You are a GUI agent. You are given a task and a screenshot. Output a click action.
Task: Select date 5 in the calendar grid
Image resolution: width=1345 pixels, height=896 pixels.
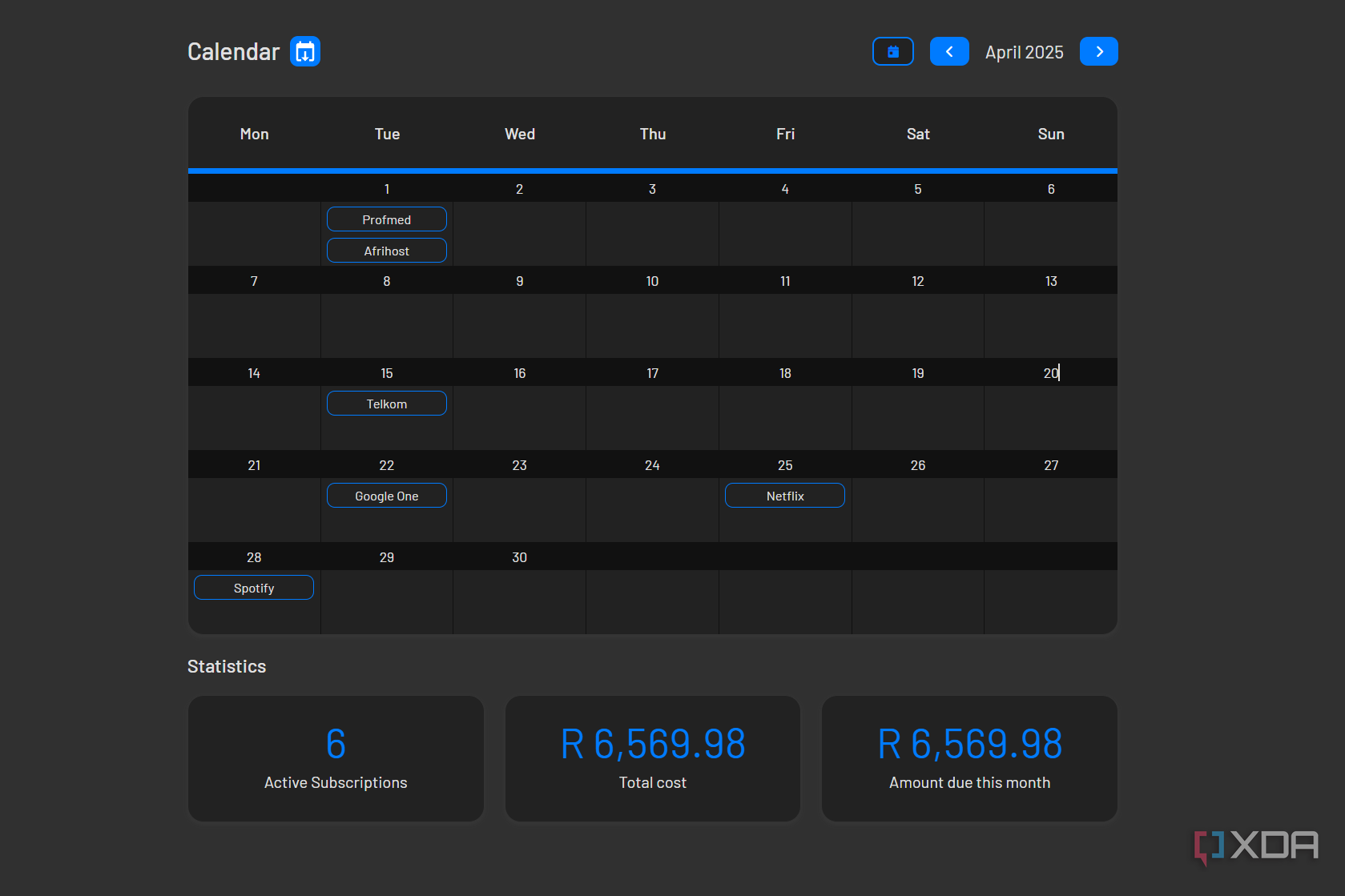[918, 189]
